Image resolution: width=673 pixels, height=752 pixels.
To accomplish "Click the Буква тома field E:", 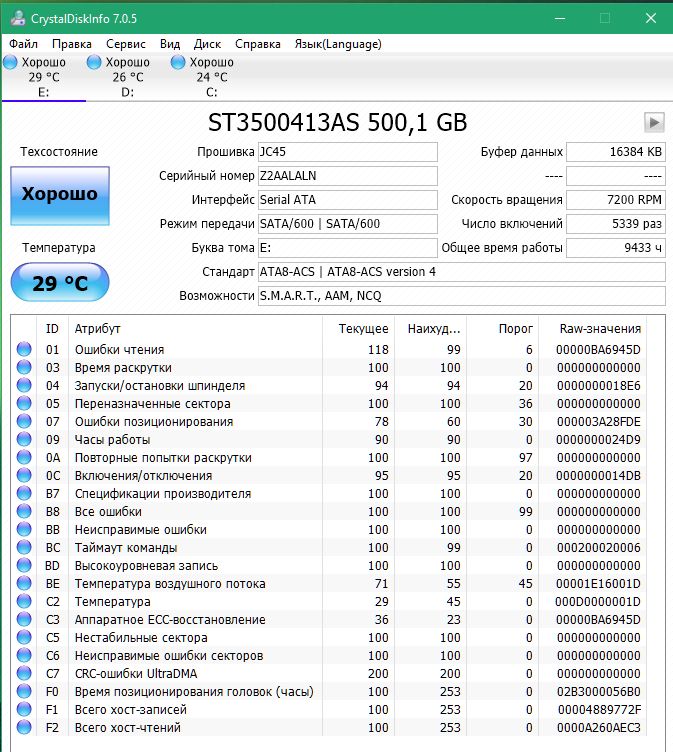I will [x=348, y=247].
